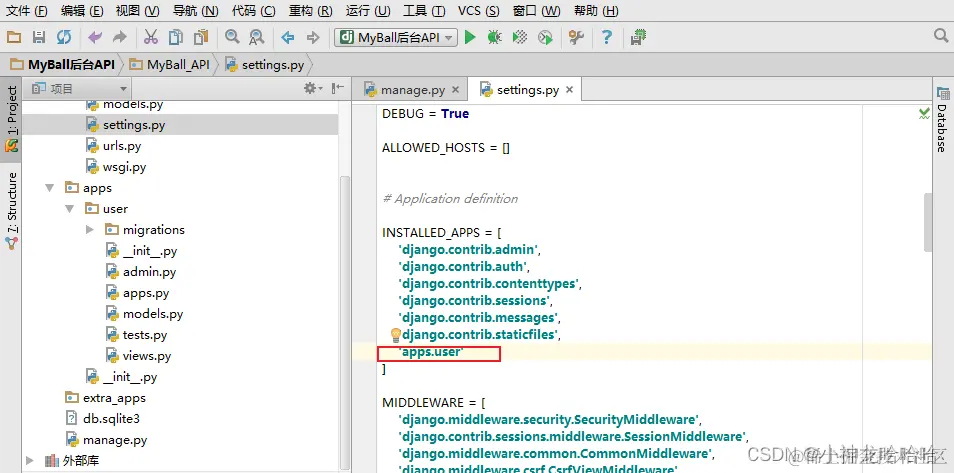Collapse the user folder arrow
Viewport: 954px width, 473px height.
[70, 209]
